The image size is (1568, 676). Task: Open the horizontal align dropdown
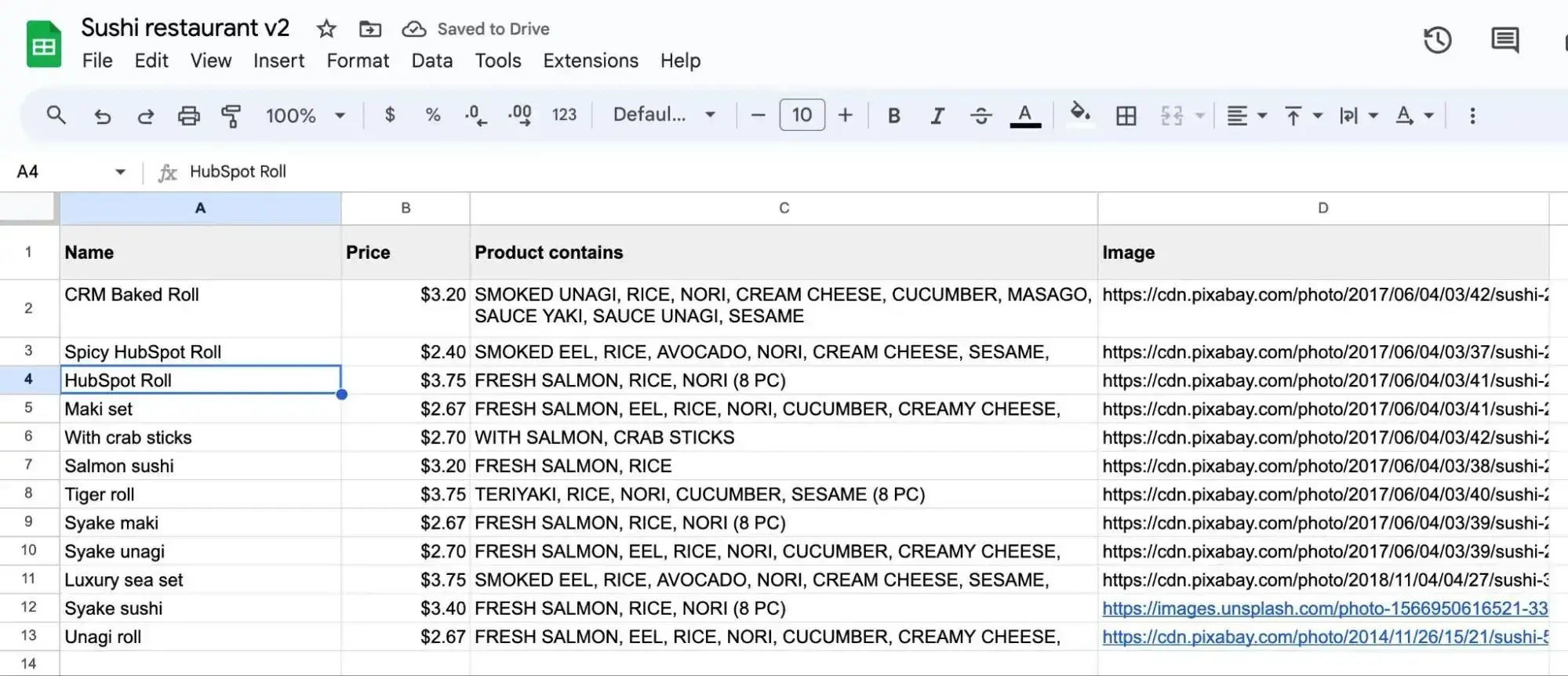1244,114
